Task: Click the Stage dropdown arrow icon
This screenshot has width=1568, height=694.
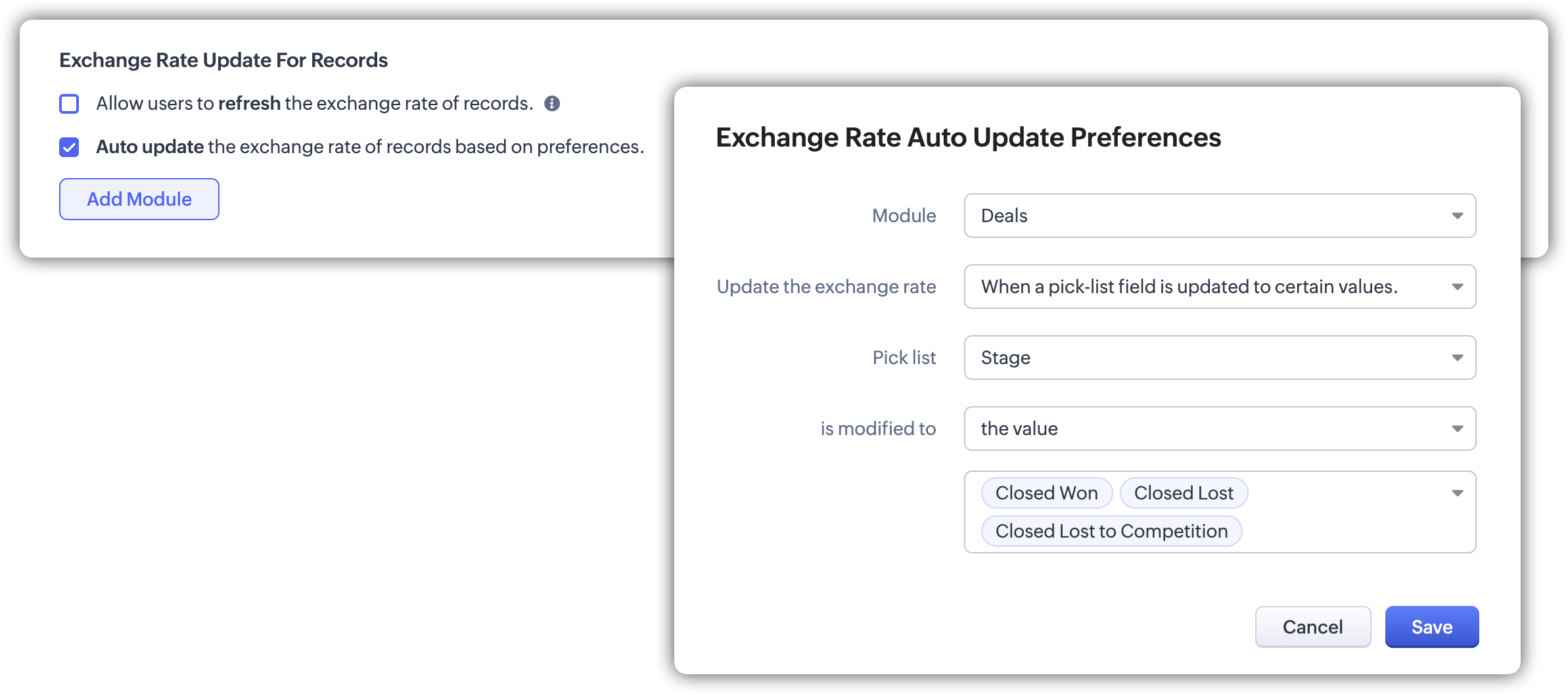Action: point(1457,358)
